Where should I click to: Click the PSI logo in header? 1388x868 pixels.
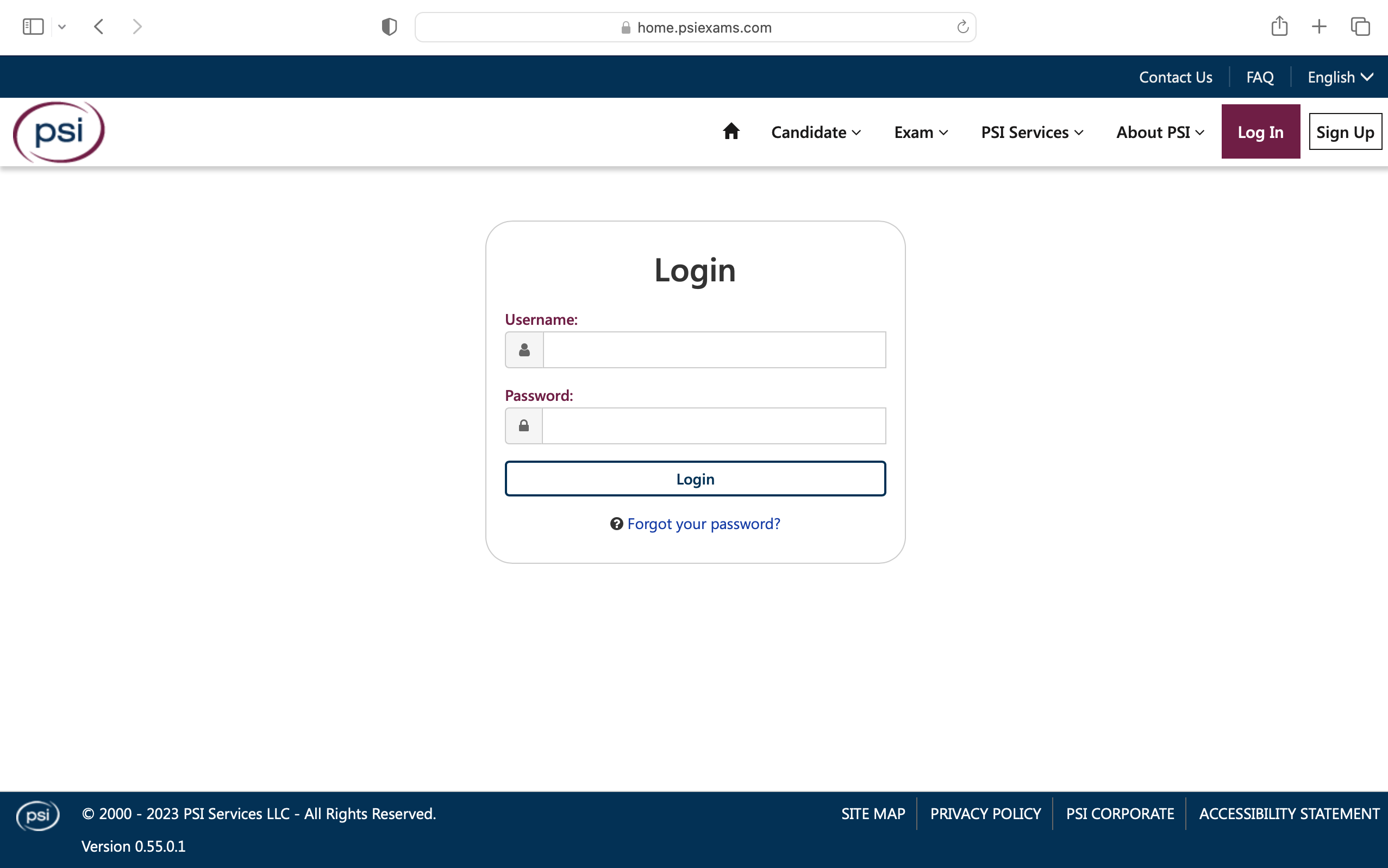(x=59, y=132)
